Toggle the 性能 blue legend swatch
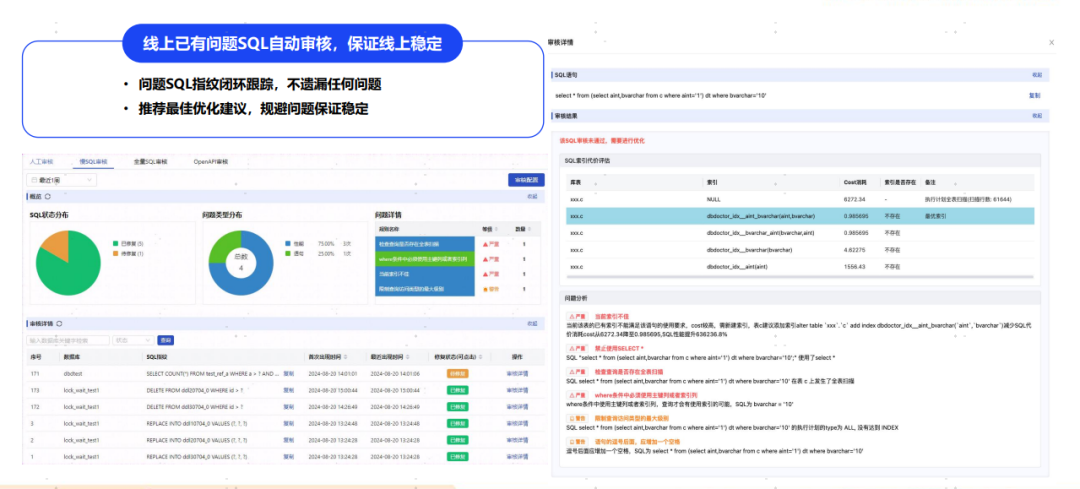This screenshot has height=489, width=1080. pyautogui.click(x=288, y=244)
